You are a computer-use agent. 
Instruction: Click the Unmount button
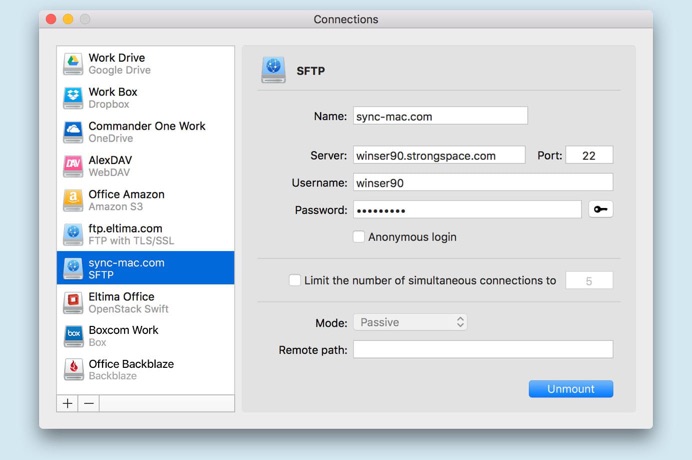pyautogui.click(x=571, y=389)
